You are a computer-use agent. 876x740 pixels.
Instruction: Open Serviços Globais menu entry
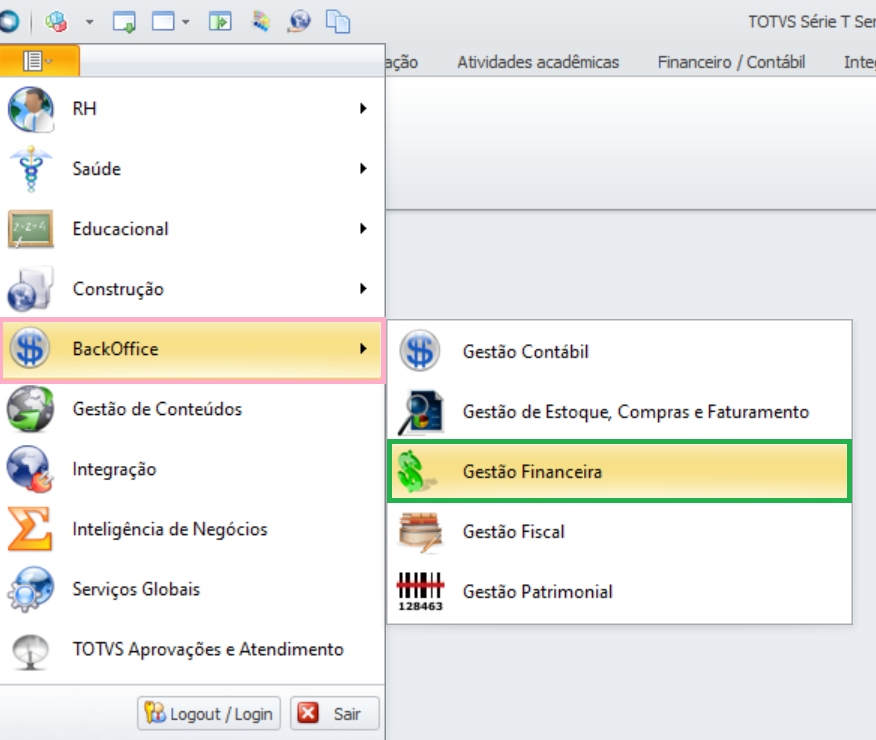point(192,589)
